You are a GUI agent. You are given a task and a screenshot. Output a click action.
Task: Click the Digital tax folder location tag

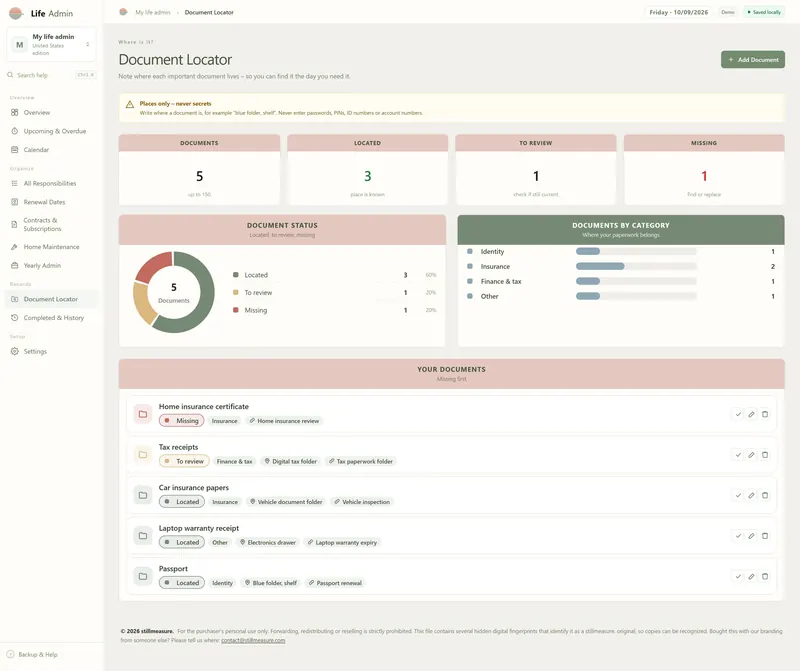[x=290, y=461]
